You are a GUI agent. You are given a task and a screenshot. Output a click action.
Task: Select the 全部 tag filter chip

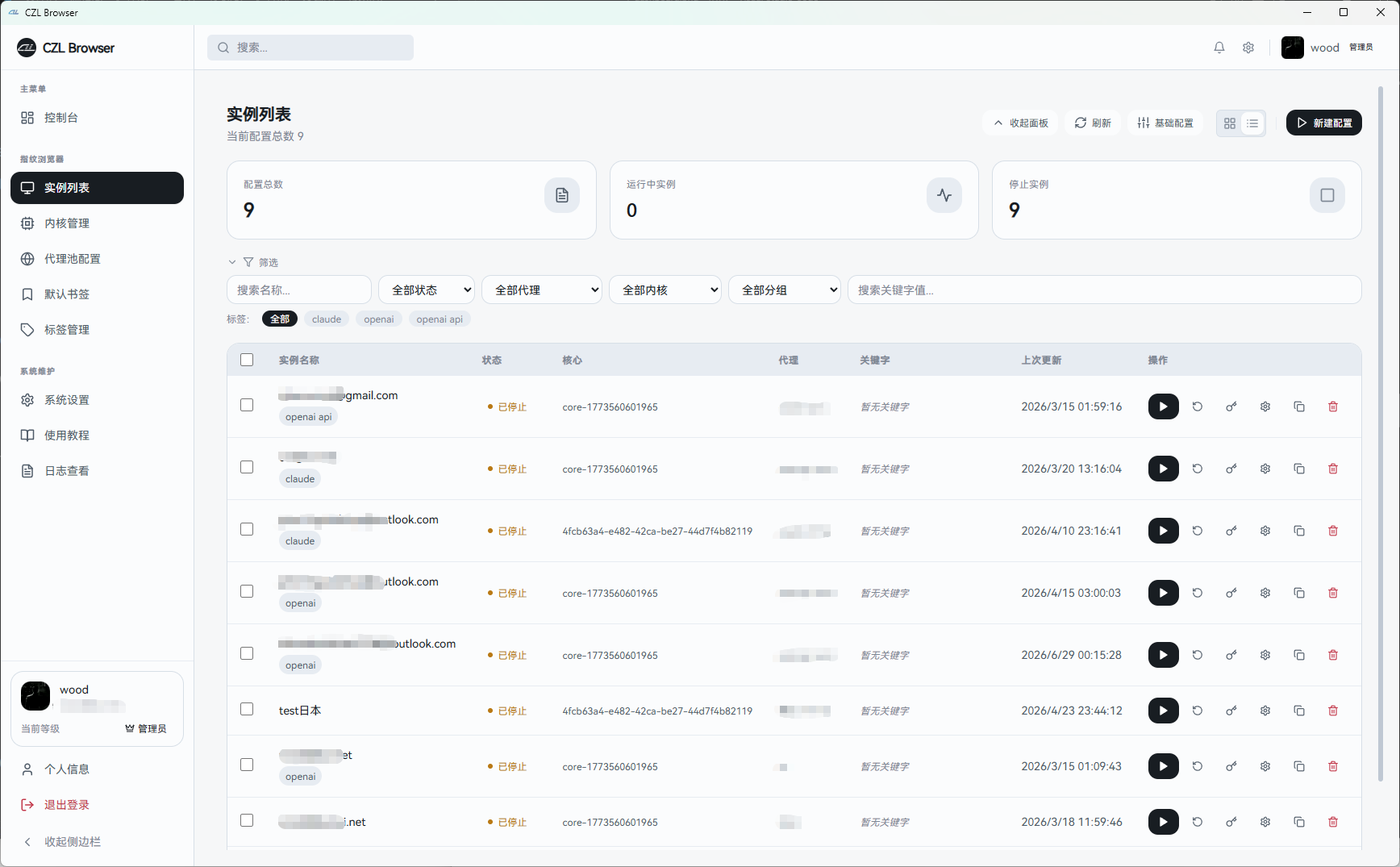[280, 319]
